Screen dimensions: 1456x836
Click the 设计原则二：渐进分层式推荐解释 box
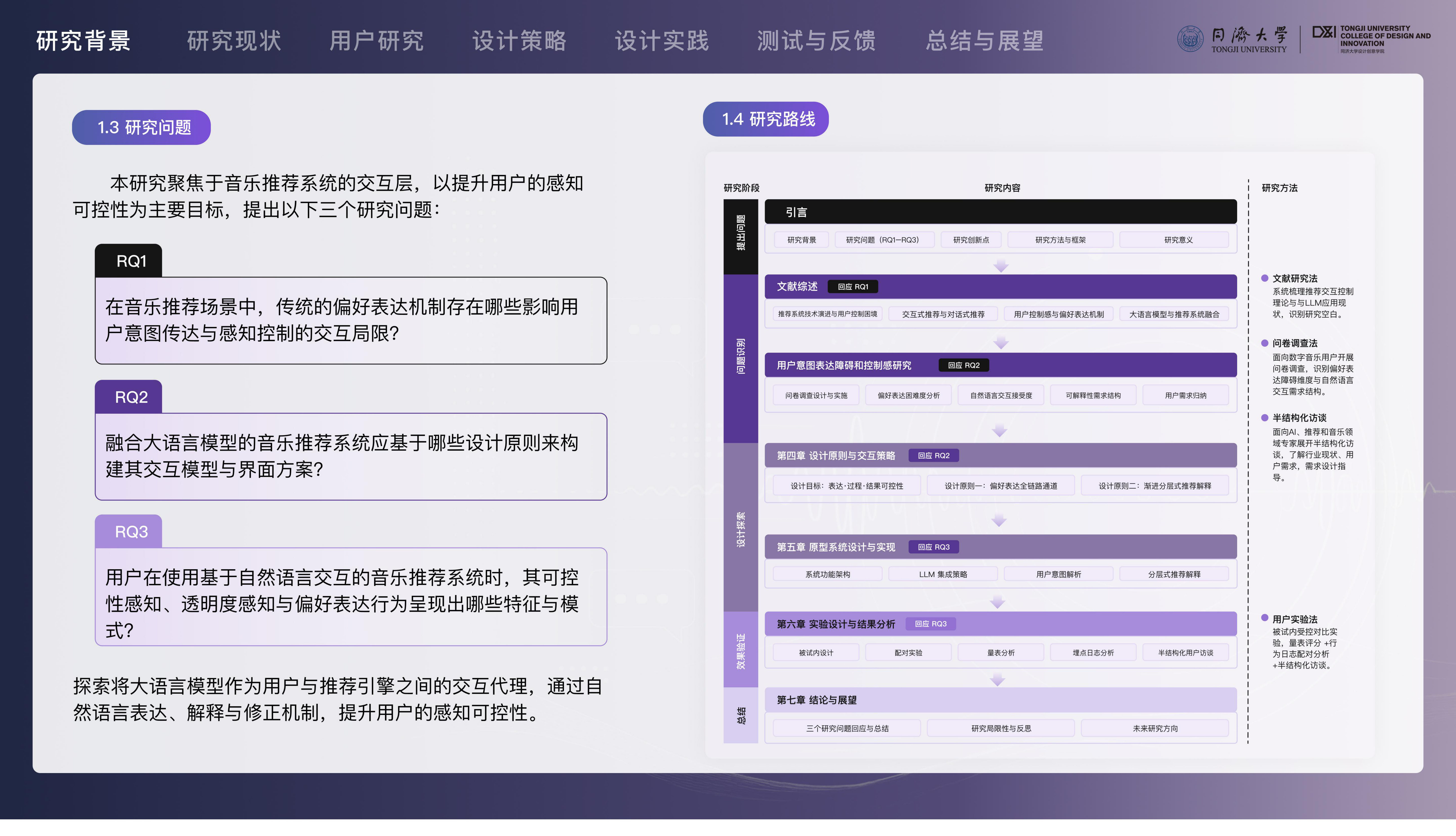pyautogui.click(x=1155, y=486)
